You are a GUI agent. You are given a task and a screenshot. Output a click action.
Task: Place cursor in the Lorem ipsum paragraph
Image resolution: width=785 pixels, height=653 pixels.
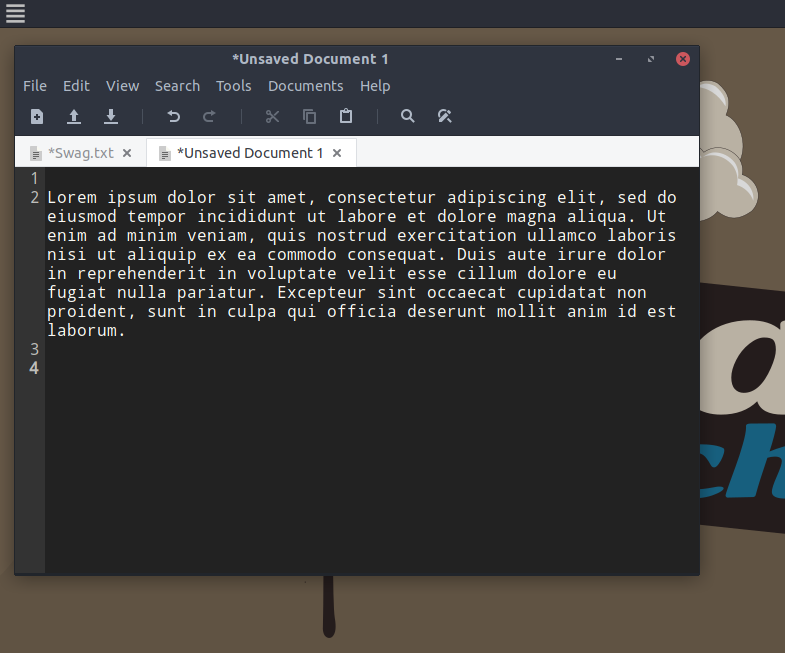click(x=360, y=255)
